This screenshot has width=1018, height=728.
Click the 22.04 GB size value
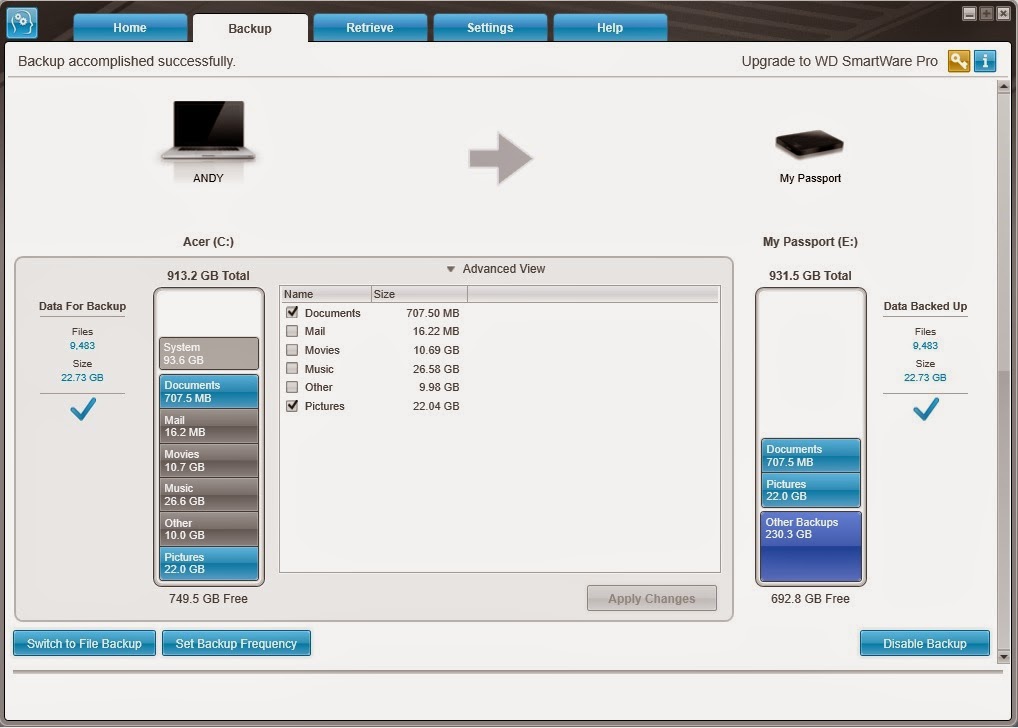[x=436, y=406]
